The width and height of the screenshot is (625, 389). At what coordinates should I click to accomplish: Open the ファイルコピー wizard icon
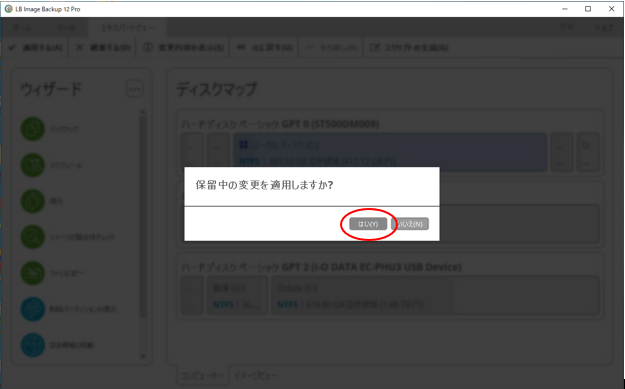[x=33, y=273]
